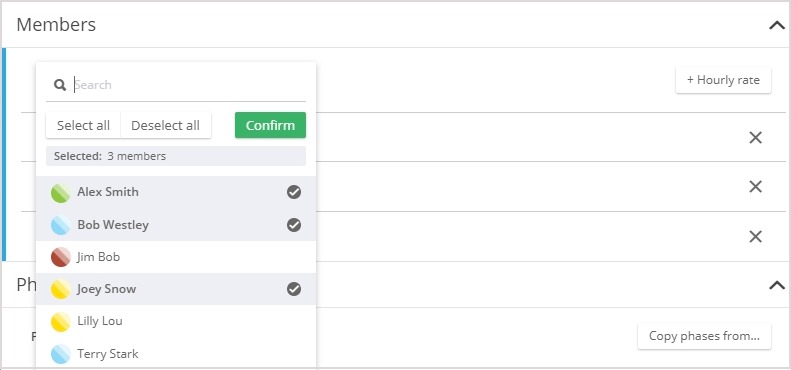The height and width of the screenshot is (370, 791).
Task: Open Copy phases from... dropdown
Action: coord(704,336)
